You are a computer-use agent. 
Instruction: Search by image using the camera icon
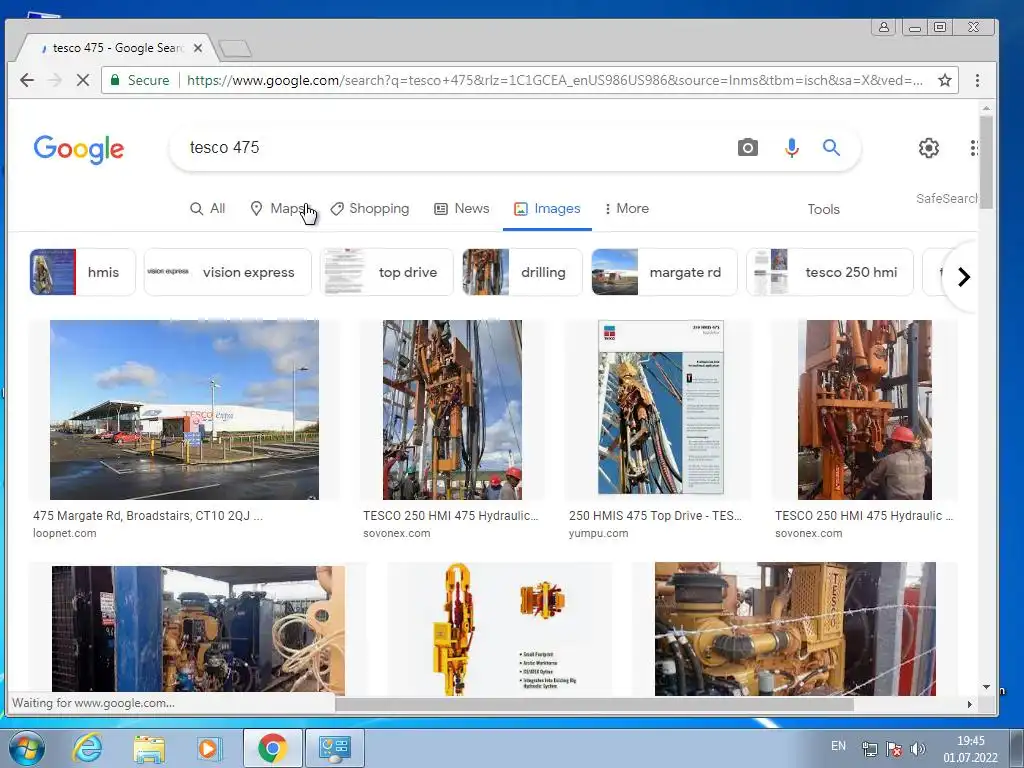click(x=748, y=148)
